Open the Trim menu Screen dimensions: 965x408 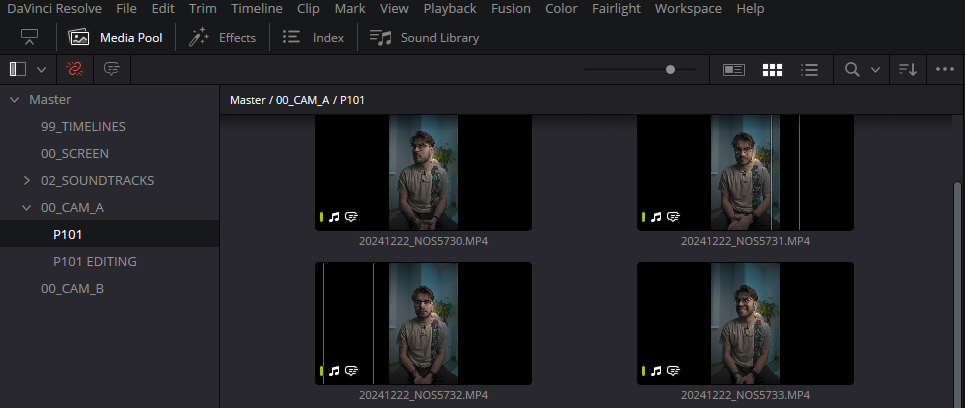[203, 9]
